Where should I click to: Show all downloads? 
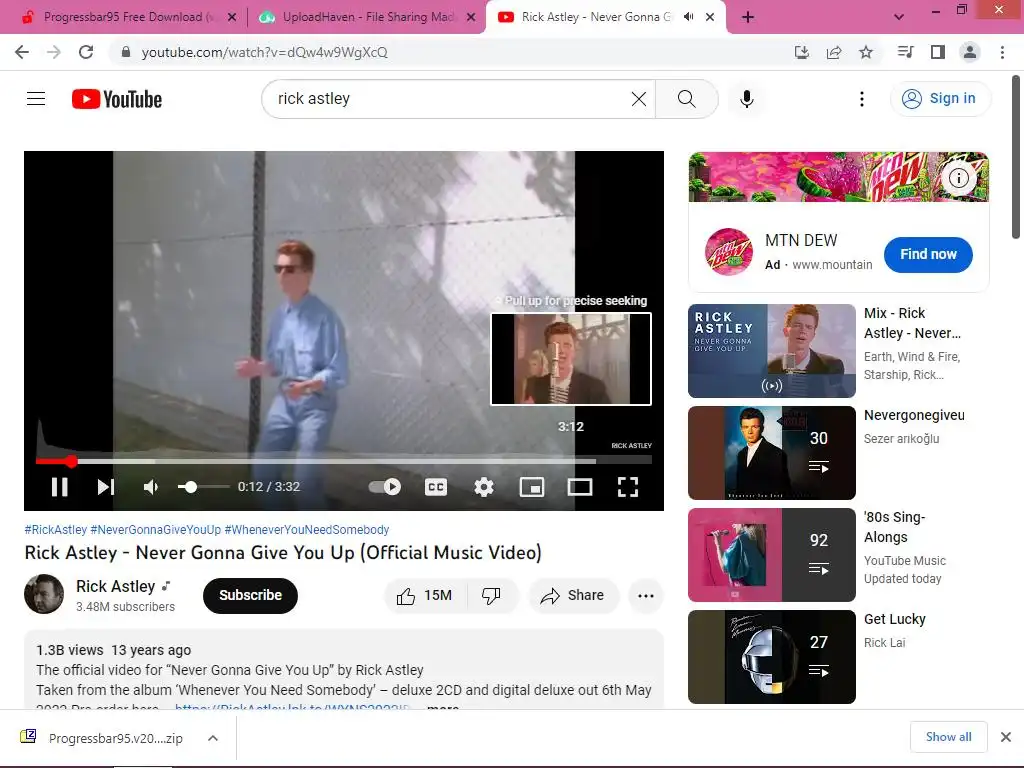click(948, 737)
